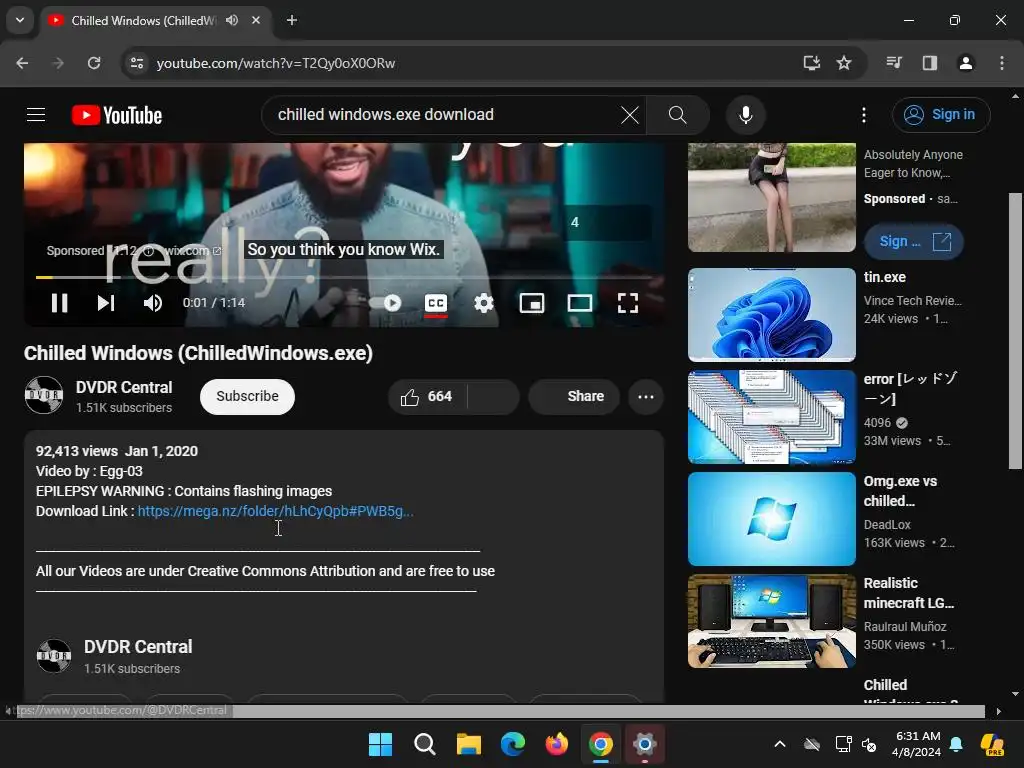Screen dimensions: 1024x768
Task: Switch to theater mode
Action: click(579, 302)
